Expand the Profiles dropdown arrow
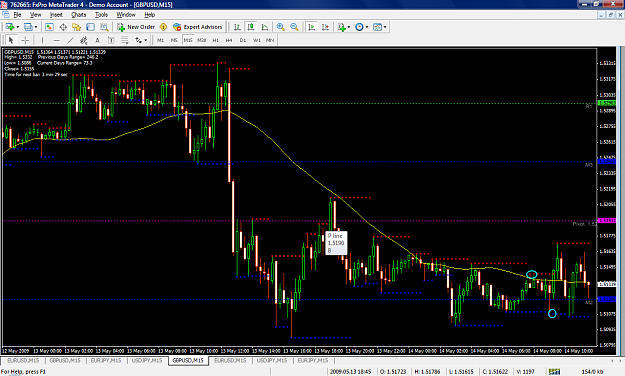This screenshot has width=625, height=376. [x=36, y=27]
